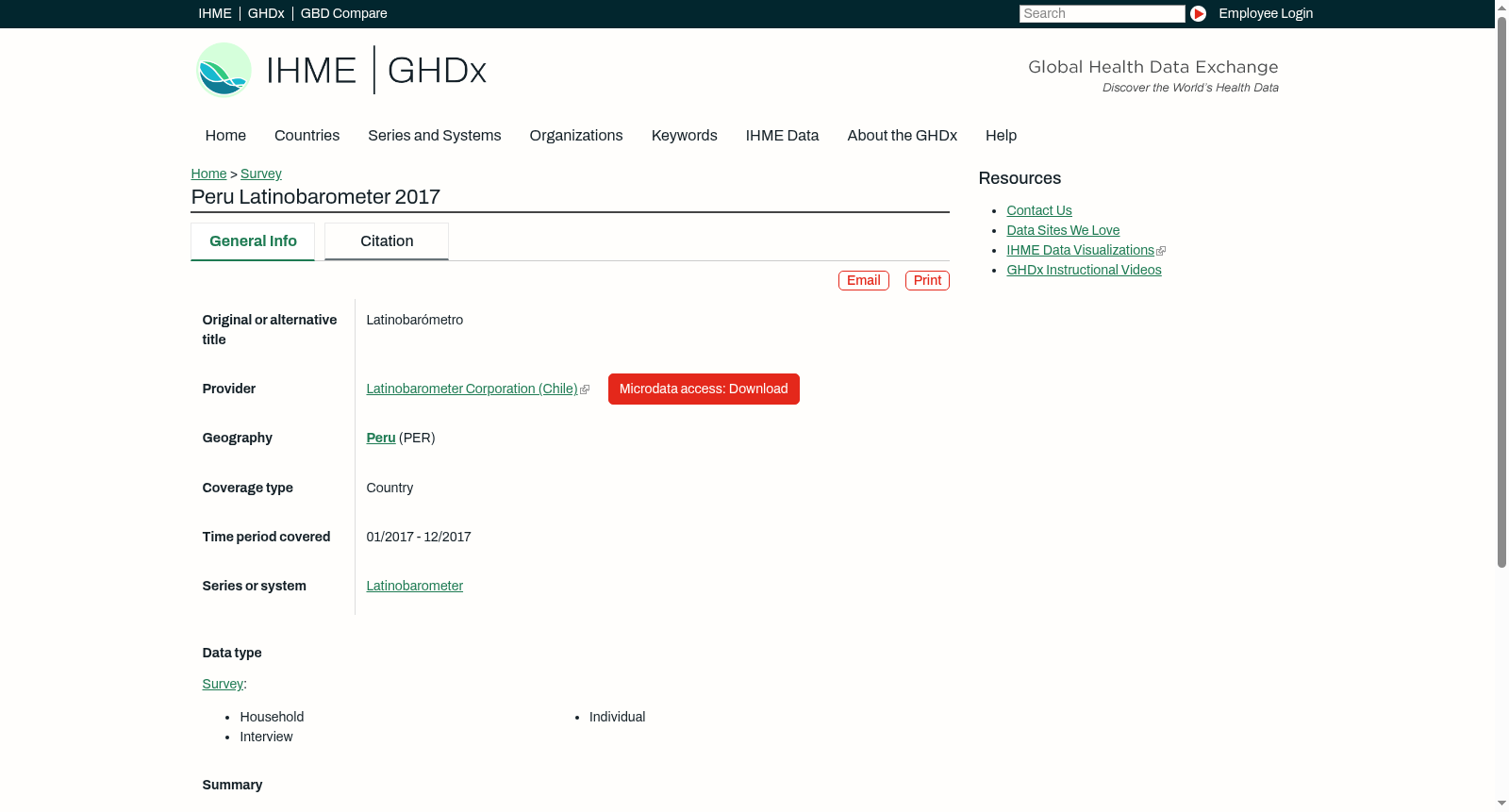The height and width of the screenshot is (812, 1509).
Task: Select General Info tab
Action: (x=253, y=241)
